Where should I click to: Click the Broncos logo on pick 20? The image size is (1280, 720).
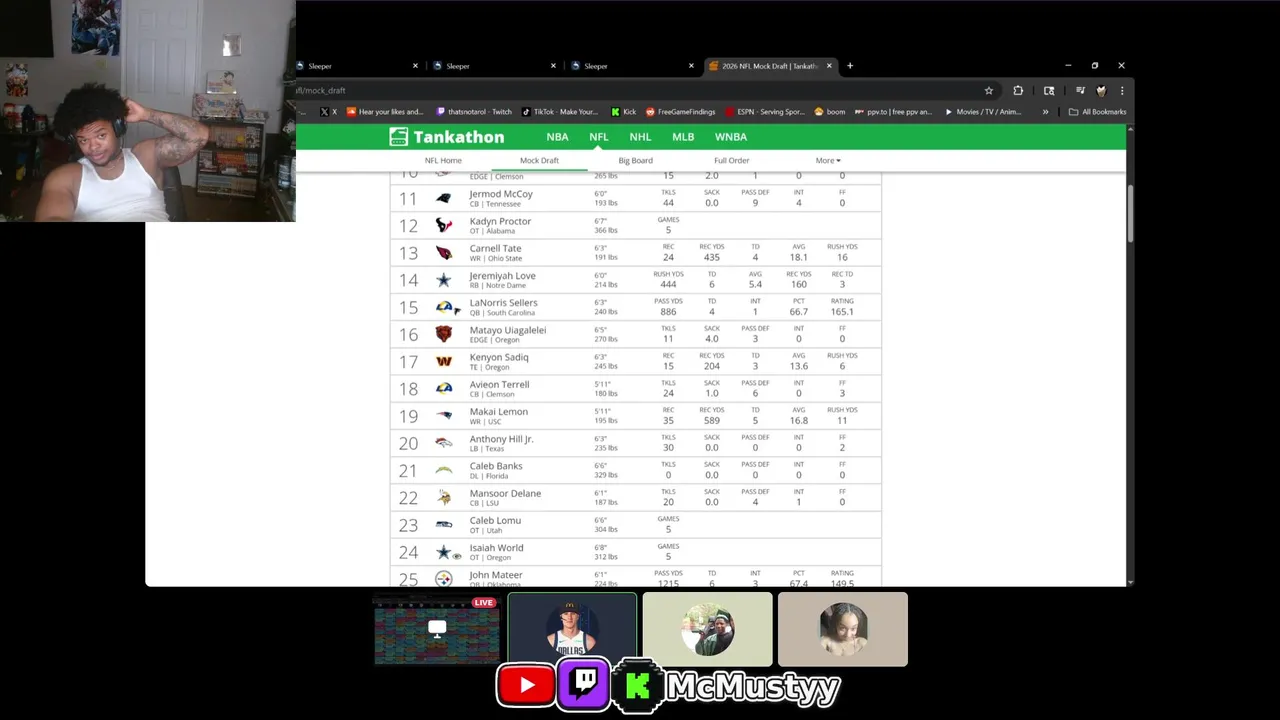click(x=443, y=443)
